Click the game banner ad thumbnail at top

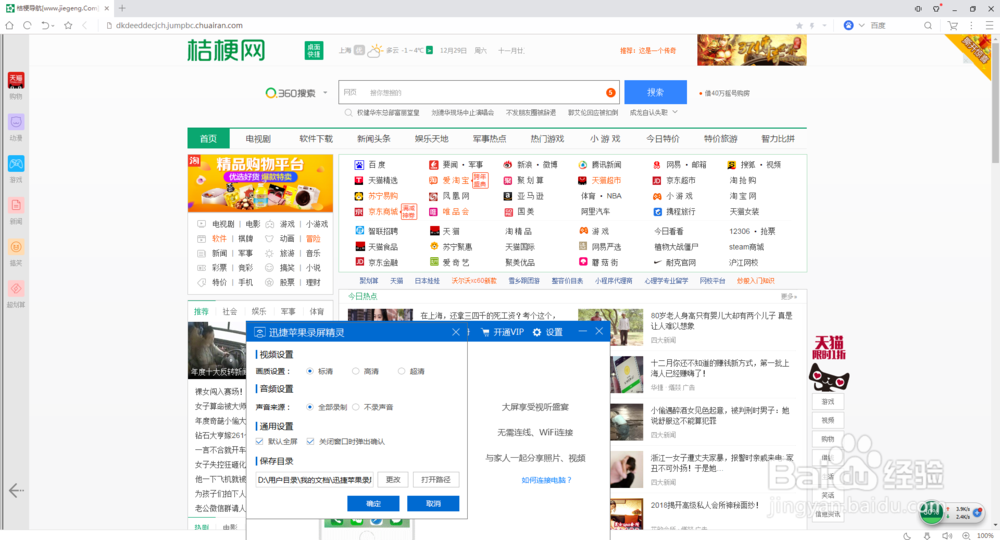point(752,50)
